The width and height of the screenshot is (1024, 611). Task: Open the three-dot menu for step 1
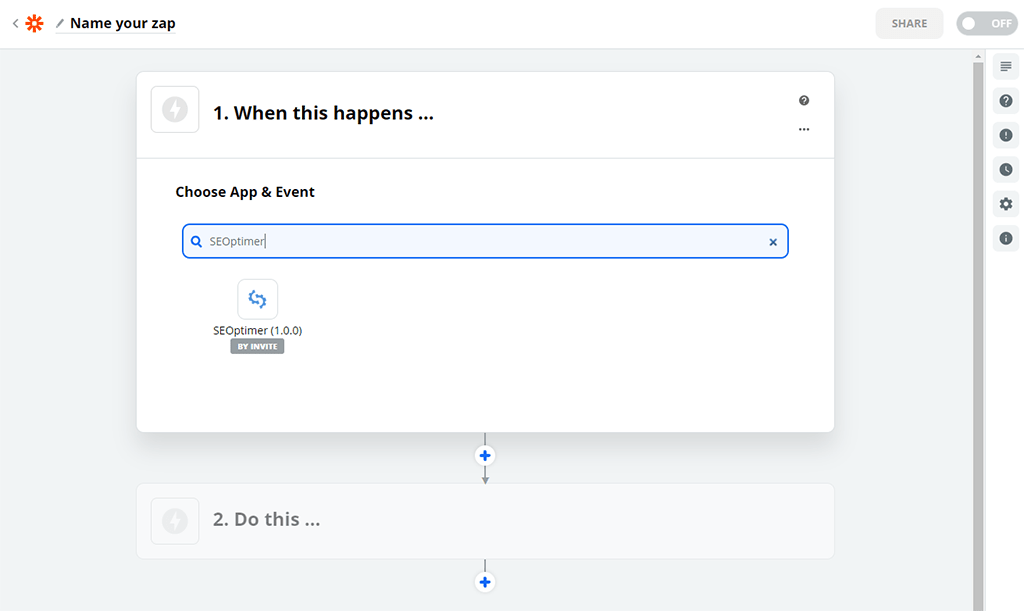click(804, 130)
